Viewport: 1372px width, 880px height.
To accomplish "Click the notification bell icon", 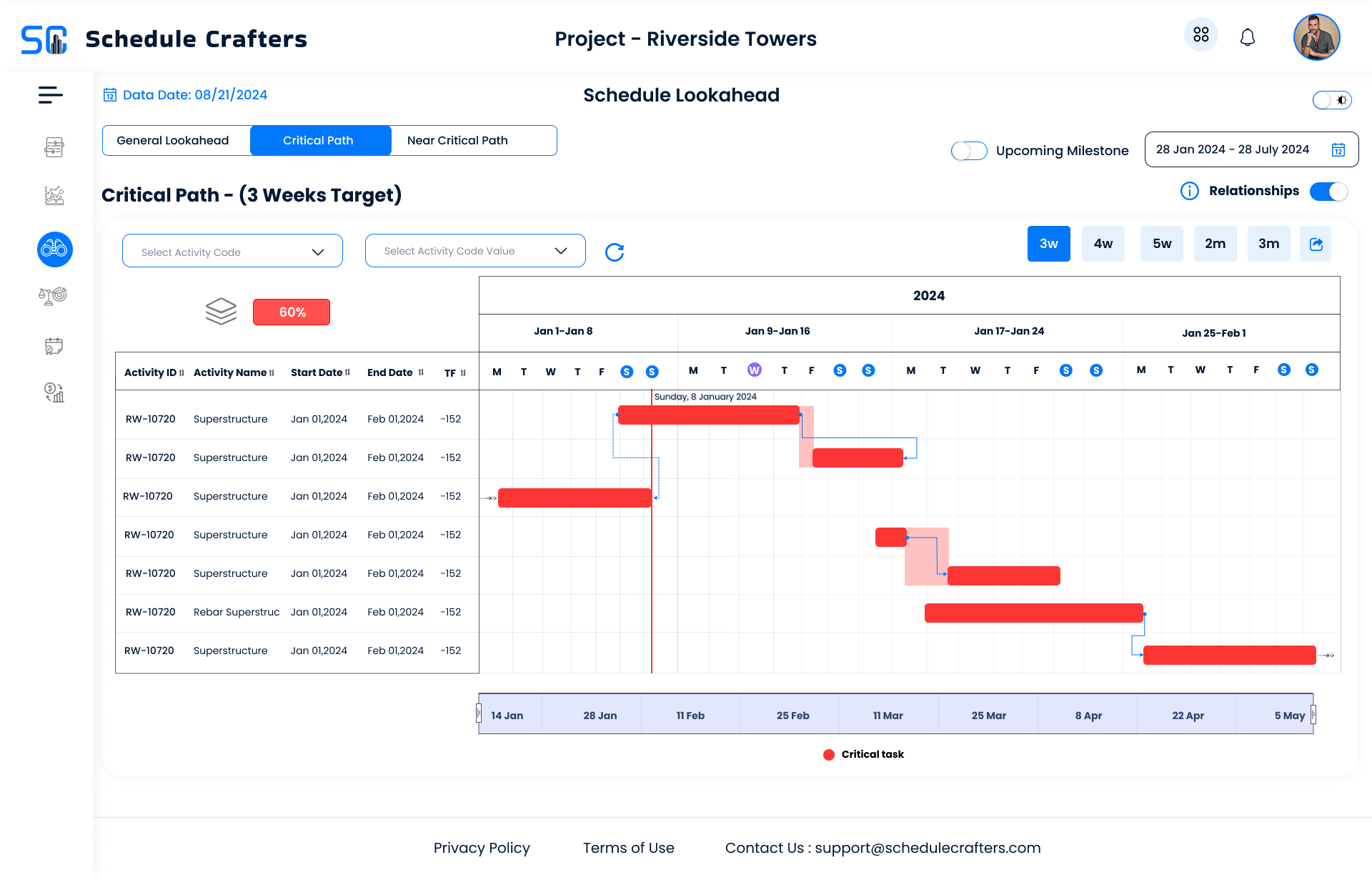I will click(1248, 37).
